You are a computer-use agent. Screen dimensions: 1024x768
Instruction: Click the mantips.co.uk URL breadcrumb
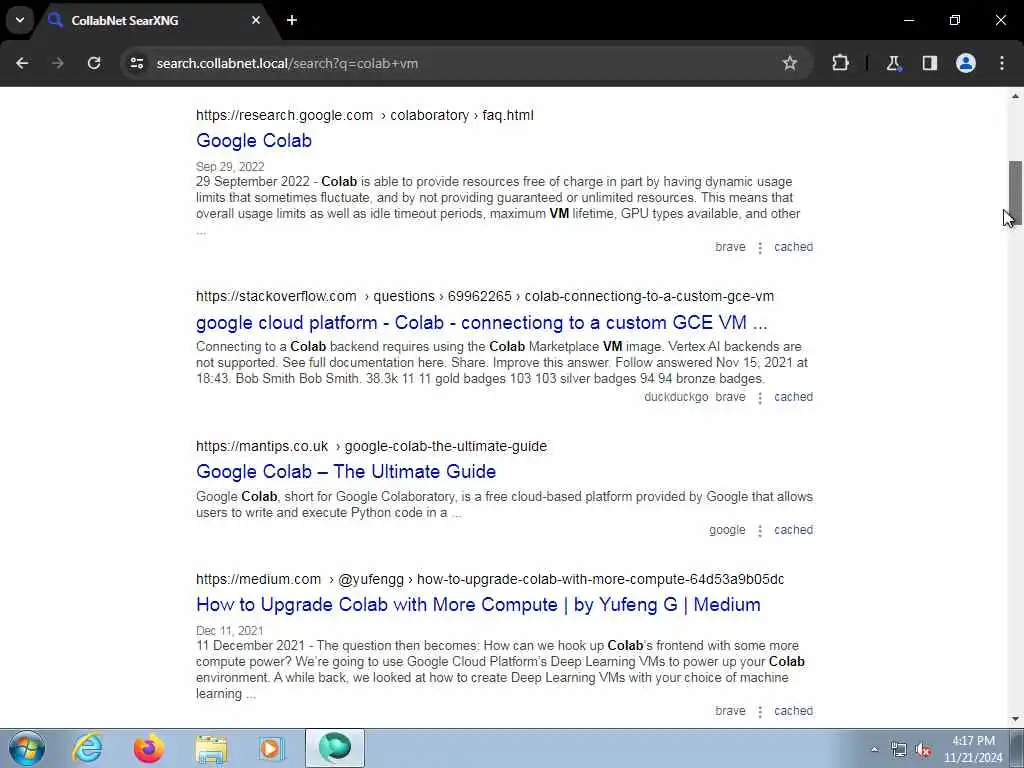(x=372, y=446)
